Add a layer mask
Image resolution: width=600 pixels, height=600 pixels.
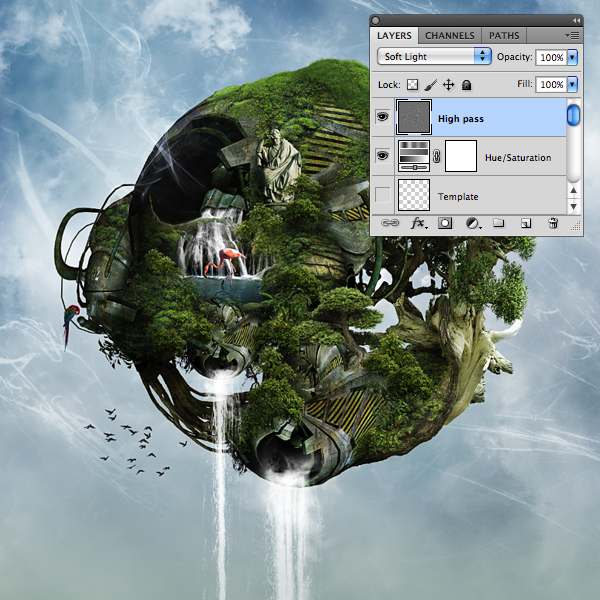point(445,223)
